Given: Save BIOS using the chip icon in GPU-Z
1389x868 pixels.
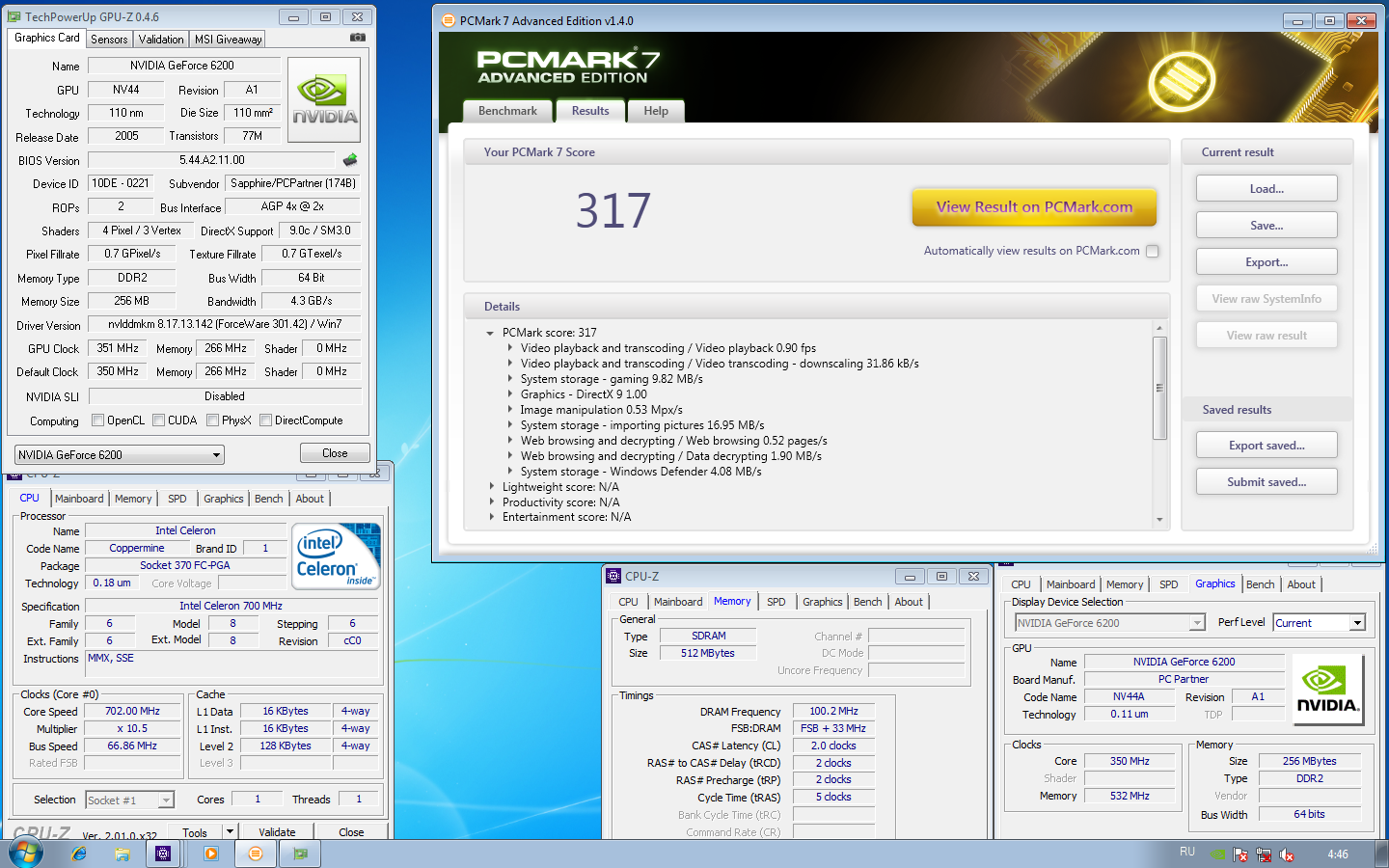Looking at the screenshot, I should (350, 160).
